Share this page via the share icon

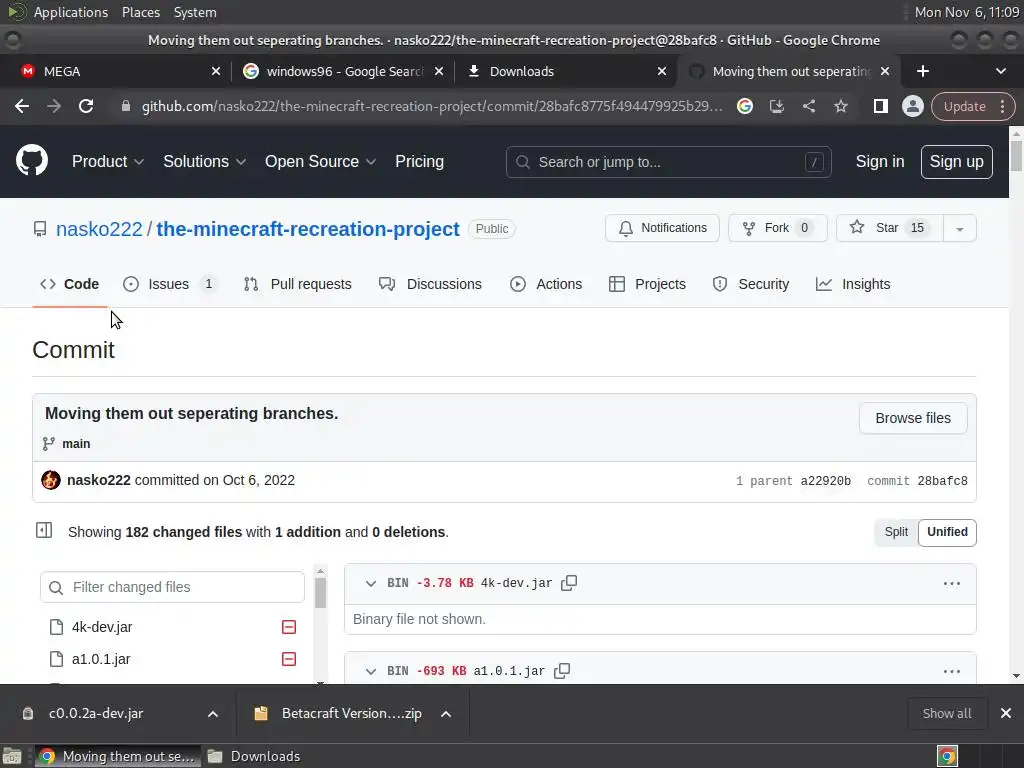(x=808, y=106)
